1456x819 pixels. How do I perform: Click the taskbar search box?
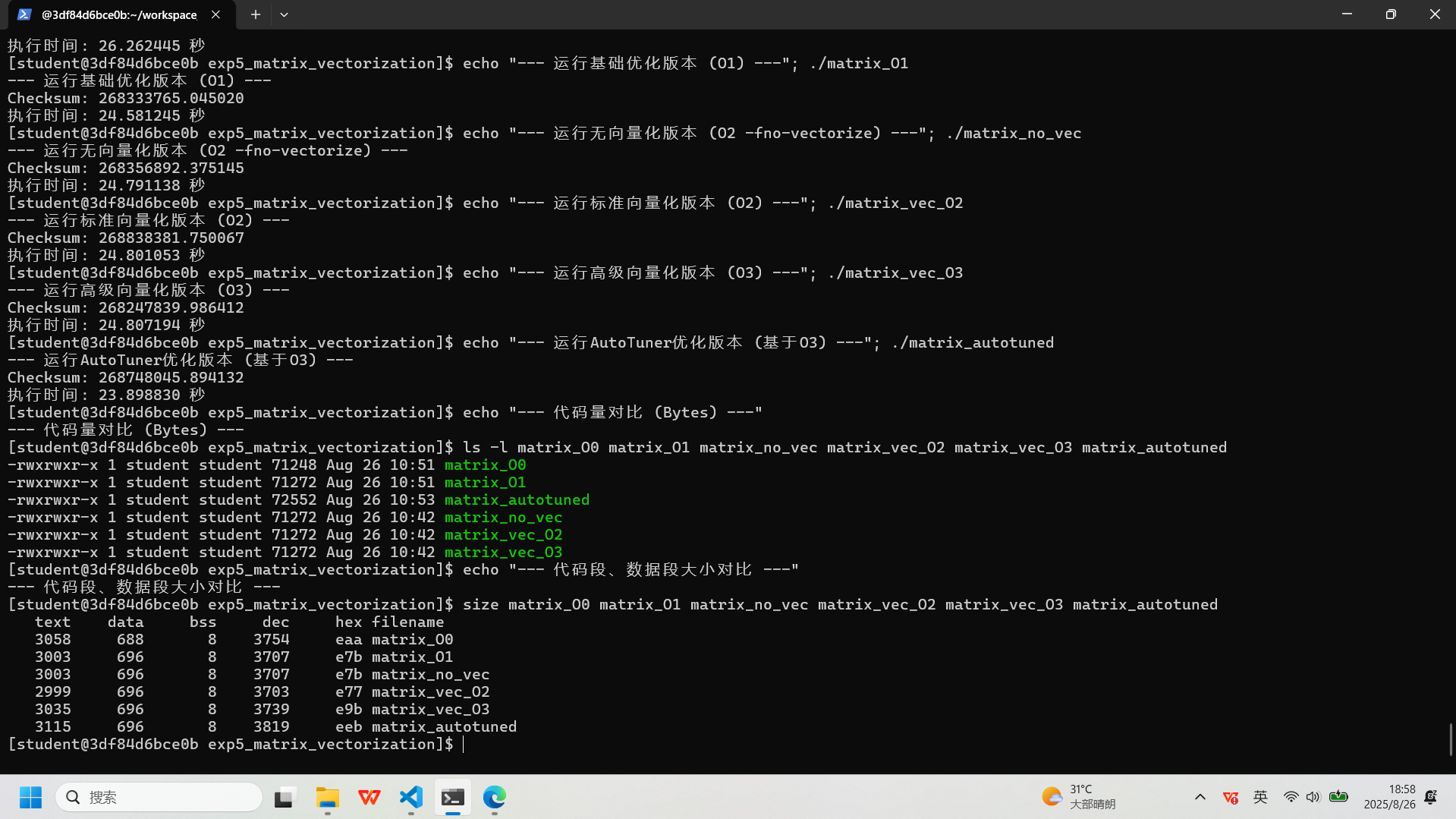[x=159, y=797]
